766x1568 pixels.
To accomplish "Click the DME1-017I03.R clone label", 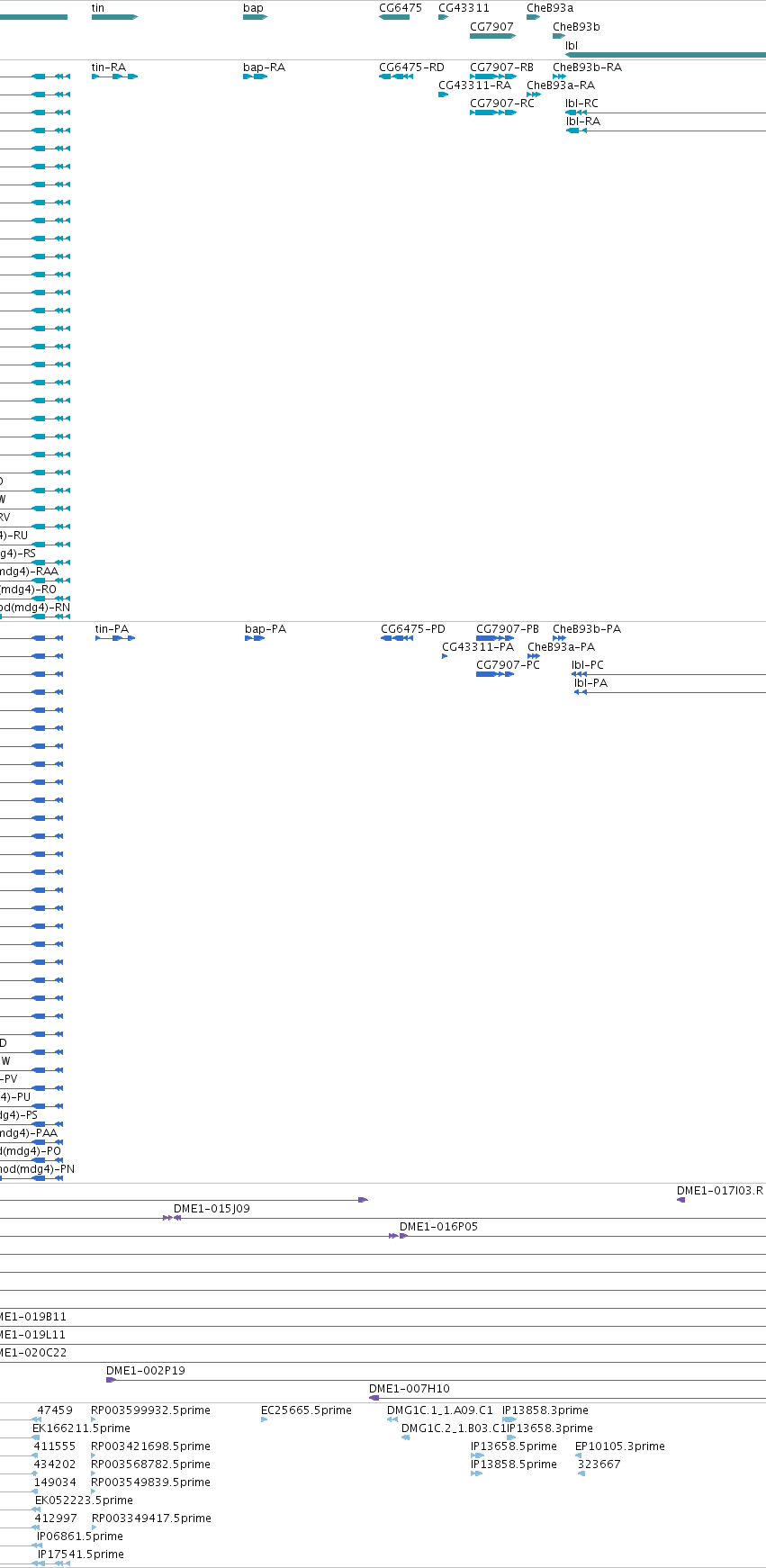I will (720, 1191).
